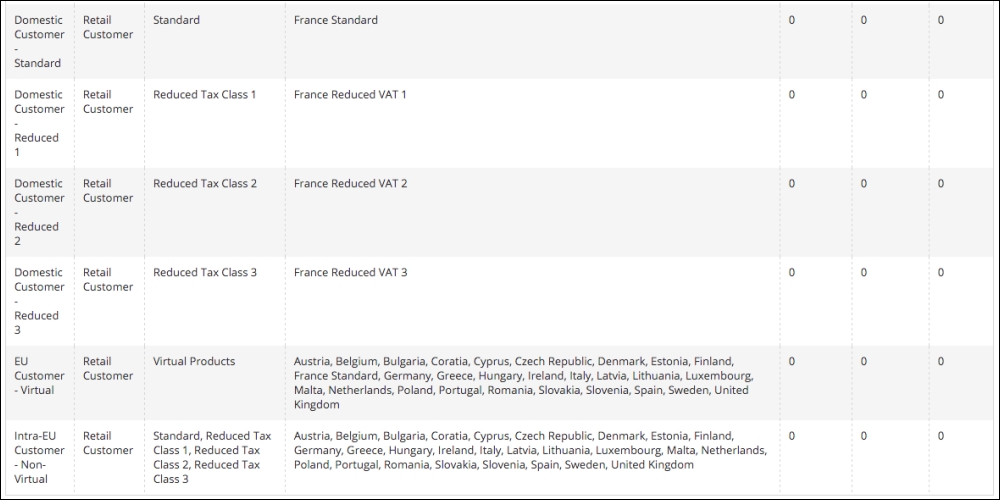This screenshot has height=500, width=1000.
Task: Click the France Standard tax rate cell
Action: 336,20
